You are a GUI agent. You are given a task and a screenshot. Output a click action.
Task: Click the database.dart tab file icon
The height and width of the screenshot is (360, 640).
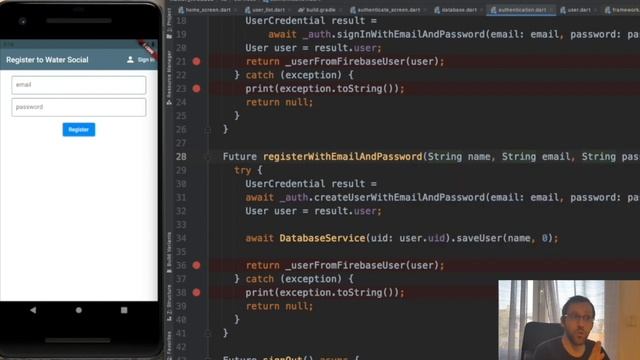(x=437, y=10)
